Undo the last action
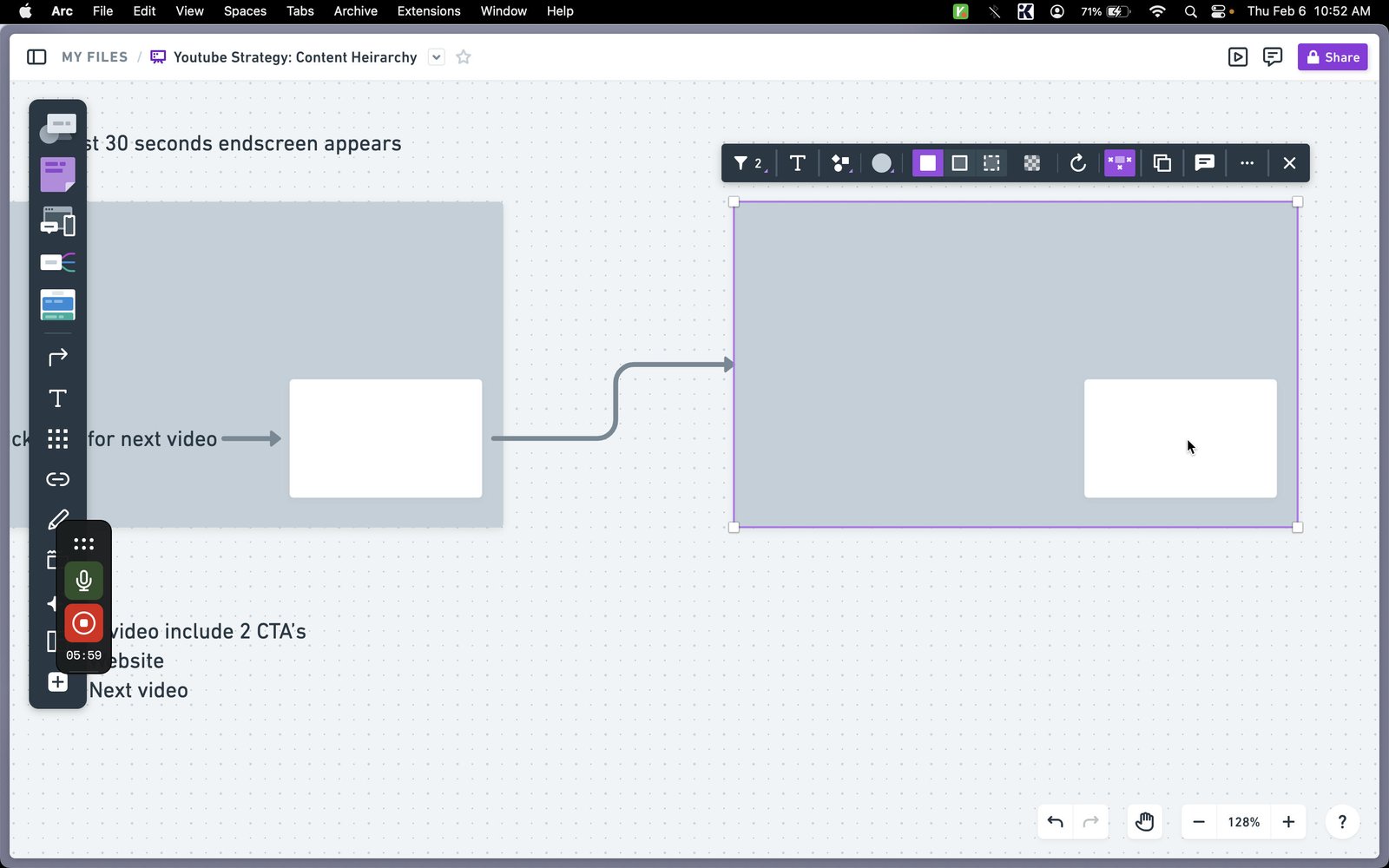1389x868 pixels. coord(1056,822)
